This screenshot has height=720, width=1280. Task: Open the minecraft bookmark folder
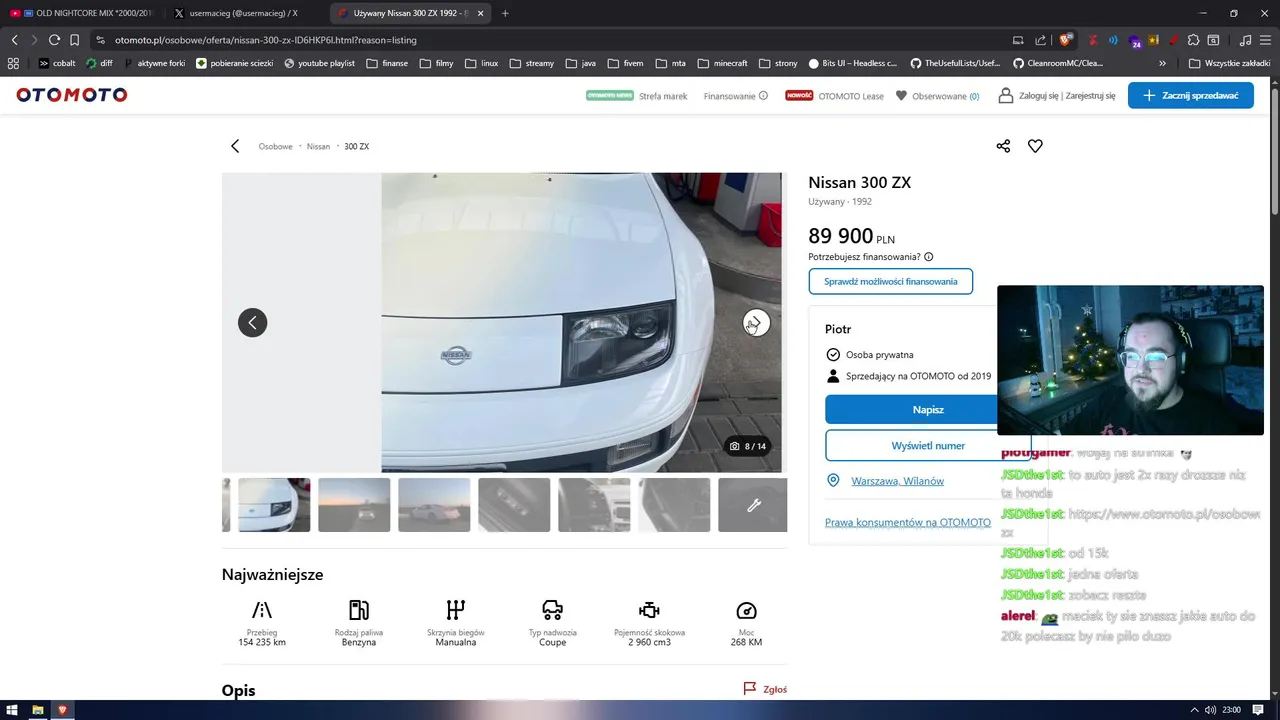[x=722, y=63]
